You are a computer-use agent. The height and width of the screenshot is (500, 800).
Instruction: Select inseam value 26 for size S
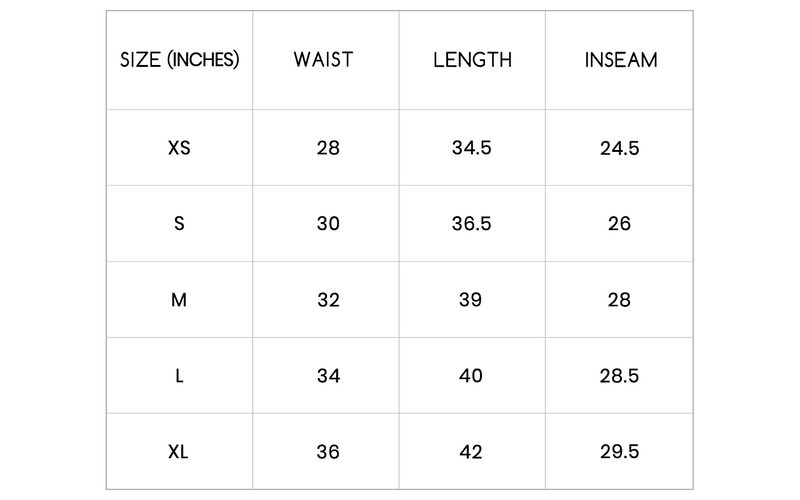[620, 224]
